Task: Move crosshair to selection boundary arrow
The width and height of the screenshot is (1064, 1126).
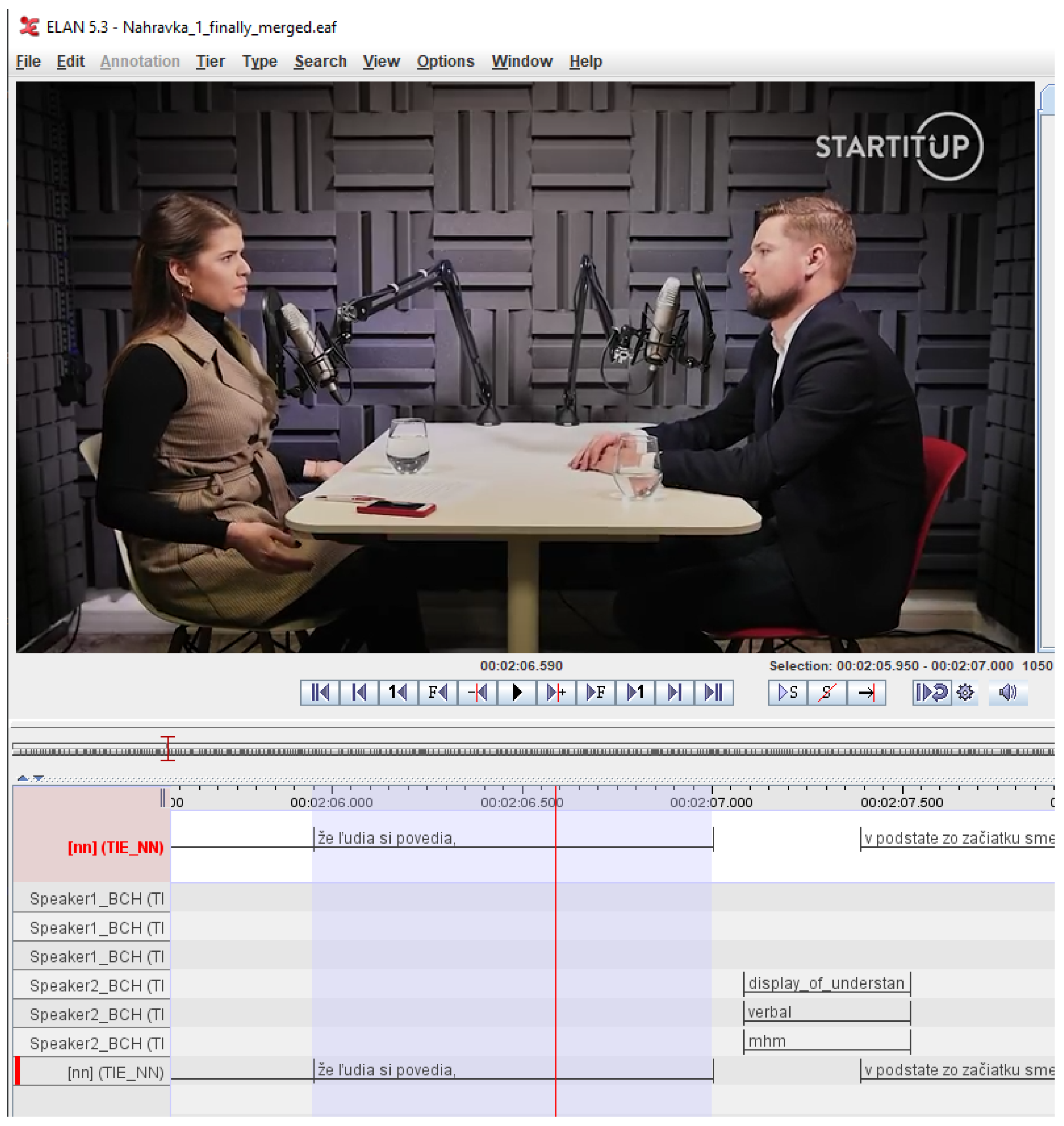Action: click(866, 692)
